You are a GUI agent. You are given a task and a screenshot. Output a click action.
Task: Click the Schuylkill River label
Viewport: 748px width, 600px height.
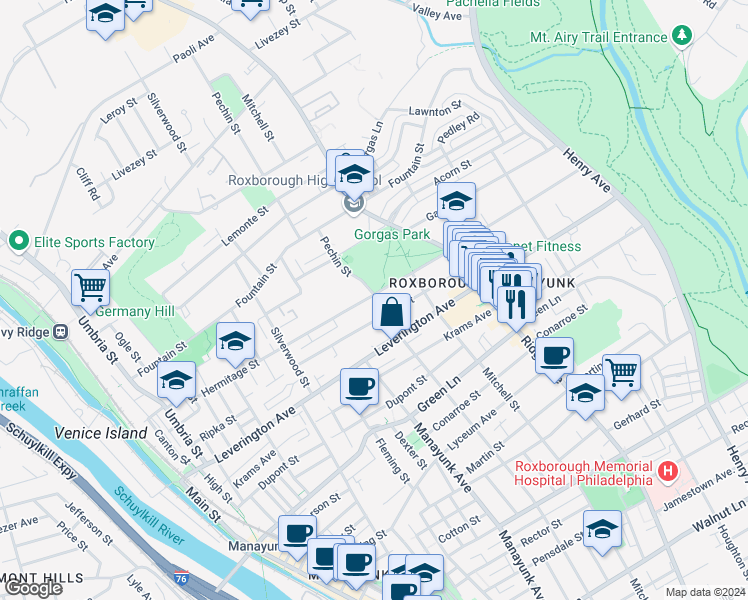pyautogui.click(x=149, y=516)
